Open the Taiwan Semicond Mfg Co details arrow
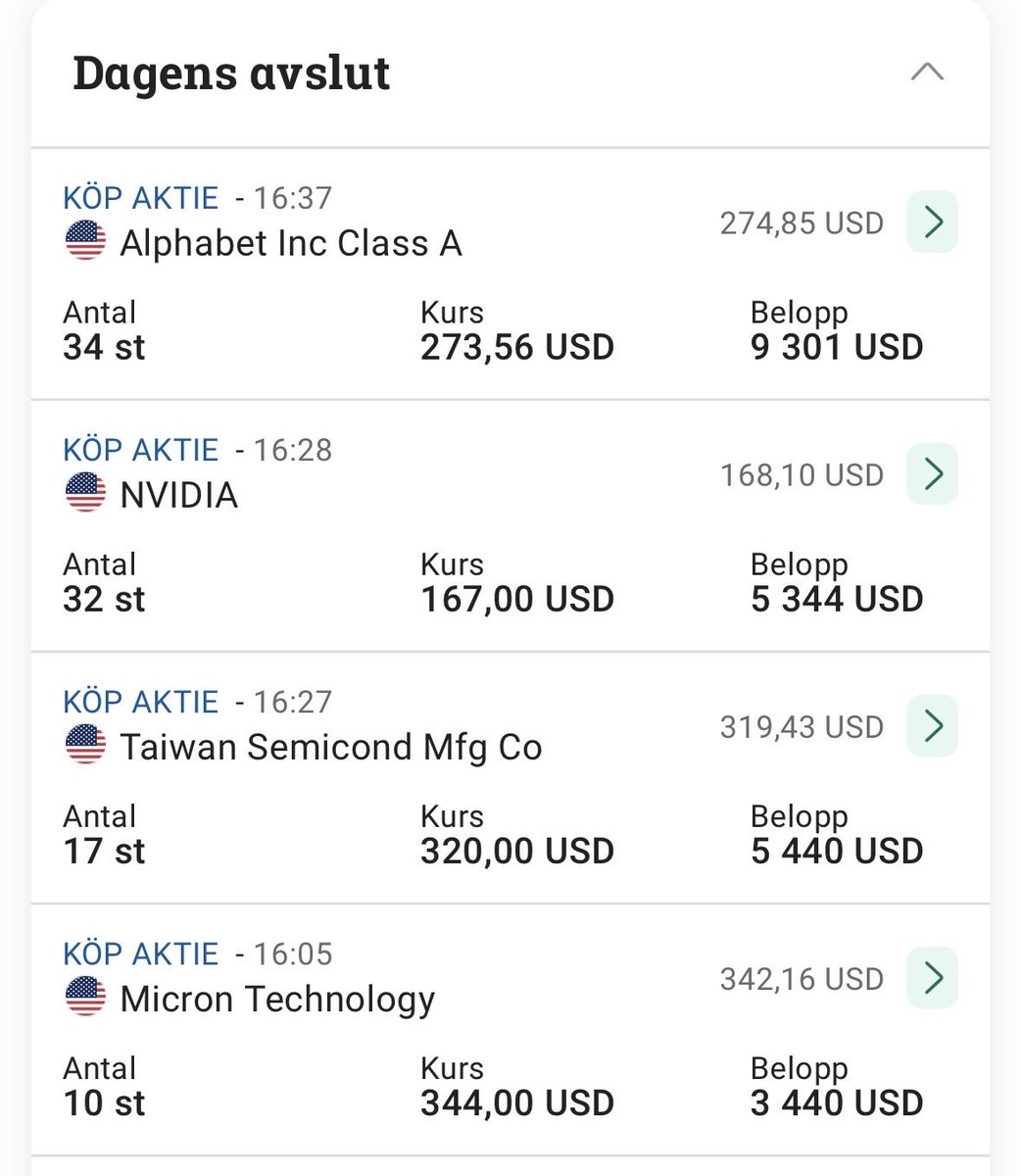 (x=932, y=726)
